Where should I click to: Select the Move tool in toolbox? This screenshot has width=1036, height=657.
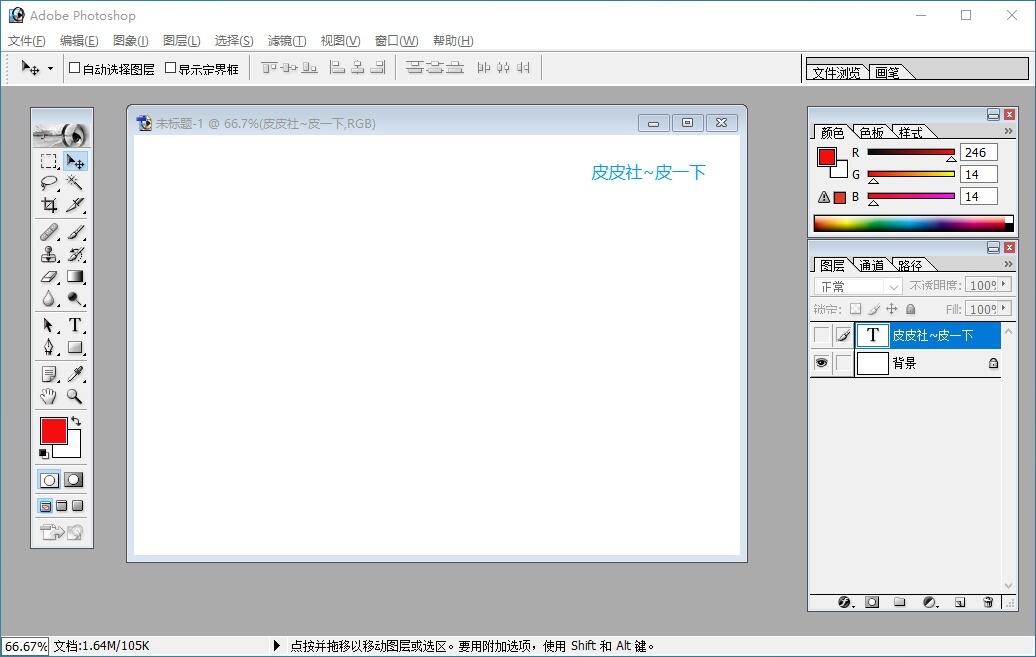pyautogui.click(x=75, y=161)
